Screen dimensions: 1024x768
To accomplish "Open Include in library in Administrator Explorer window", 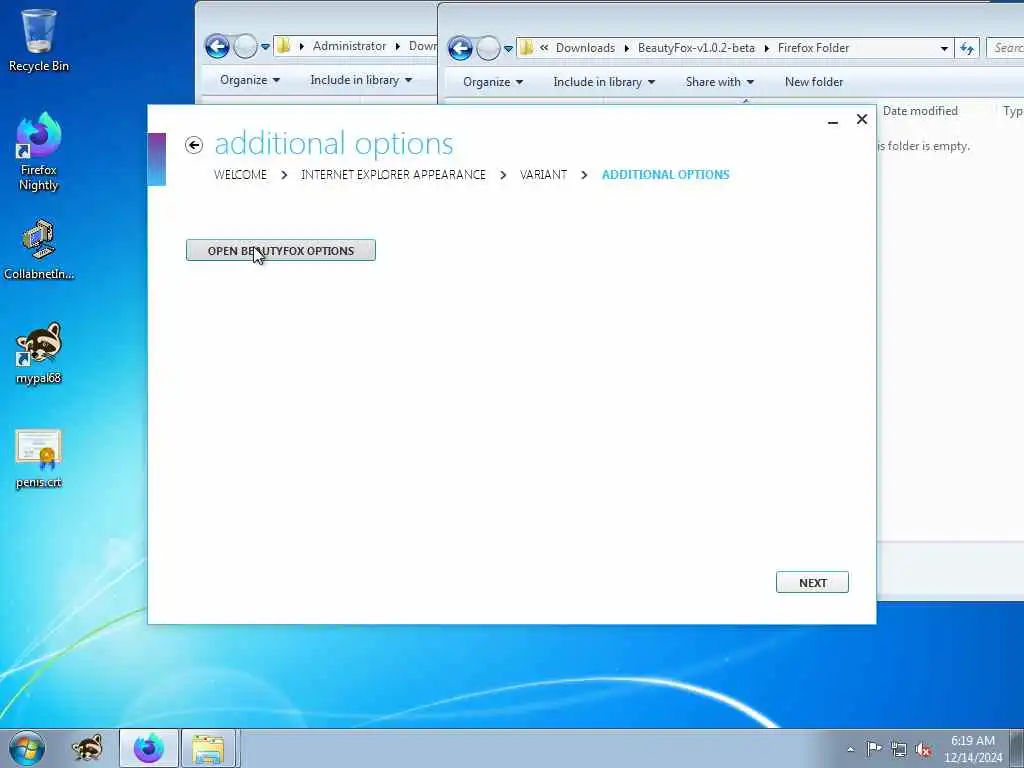I will pos(360,80).
